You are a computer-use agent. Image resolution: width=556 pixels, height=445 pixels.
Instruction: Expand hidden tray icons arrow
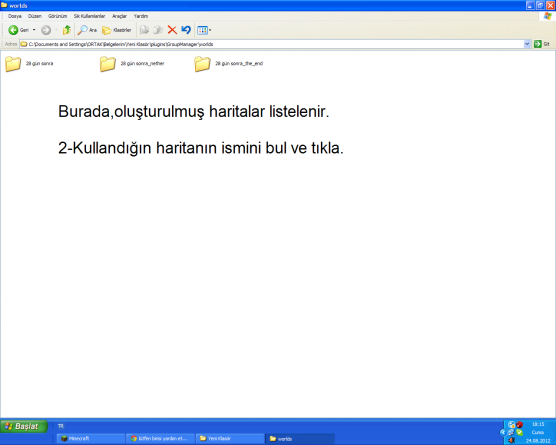502,432
